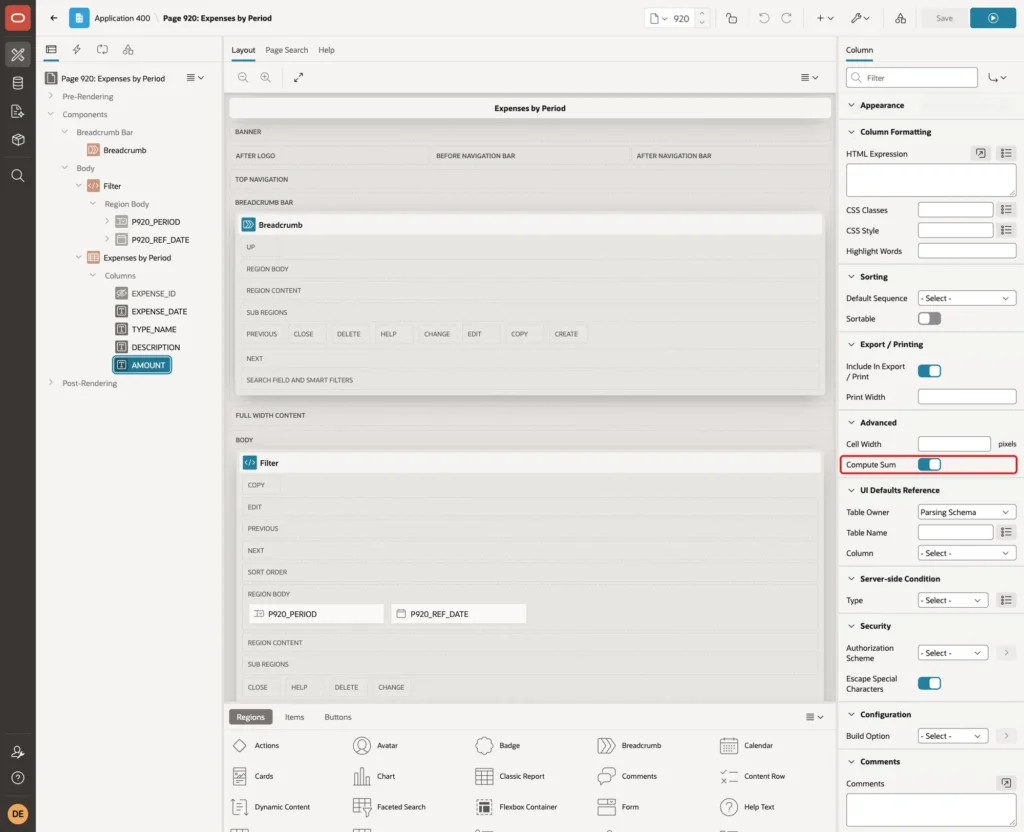Undo the last change
The image size is (1024, 832).
click(763, 18)
